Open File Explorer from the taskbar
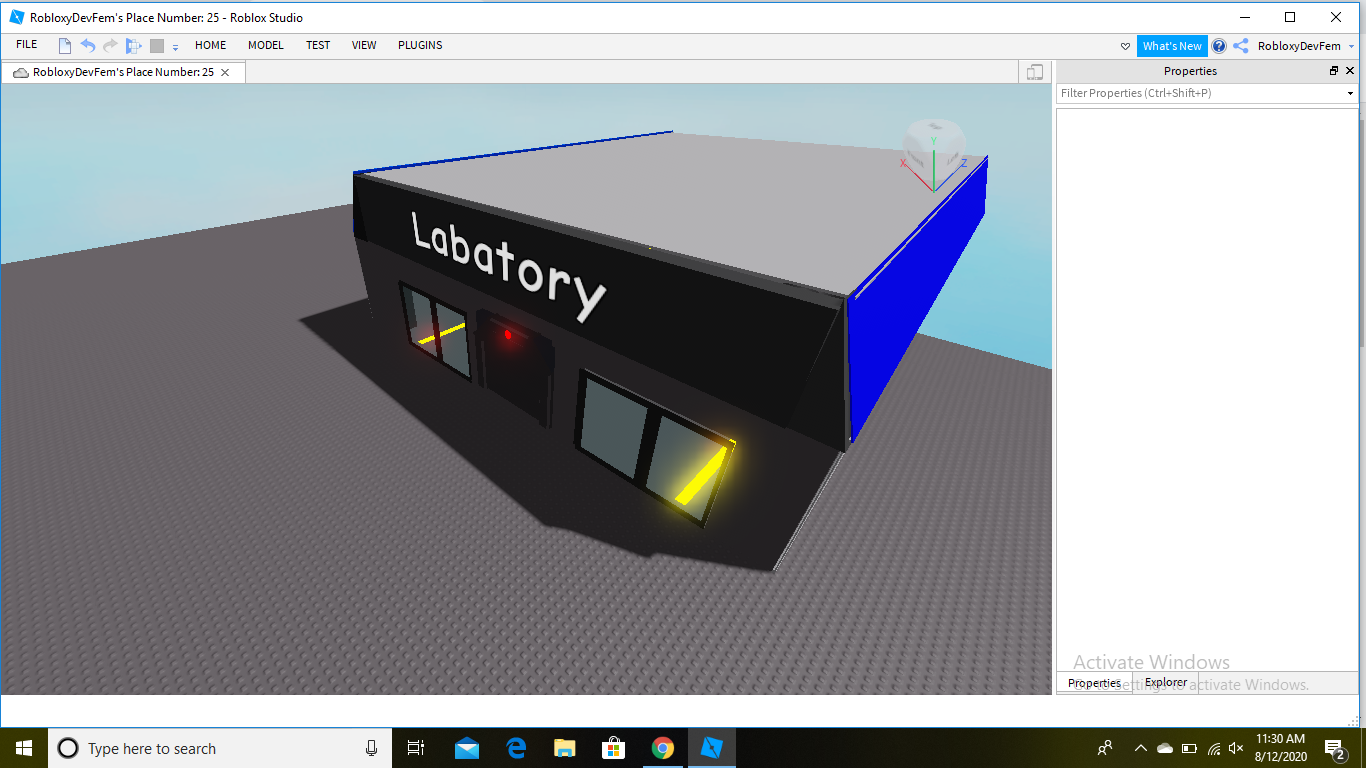This screenshot has width=1366, height=768. tap(565, 748)
